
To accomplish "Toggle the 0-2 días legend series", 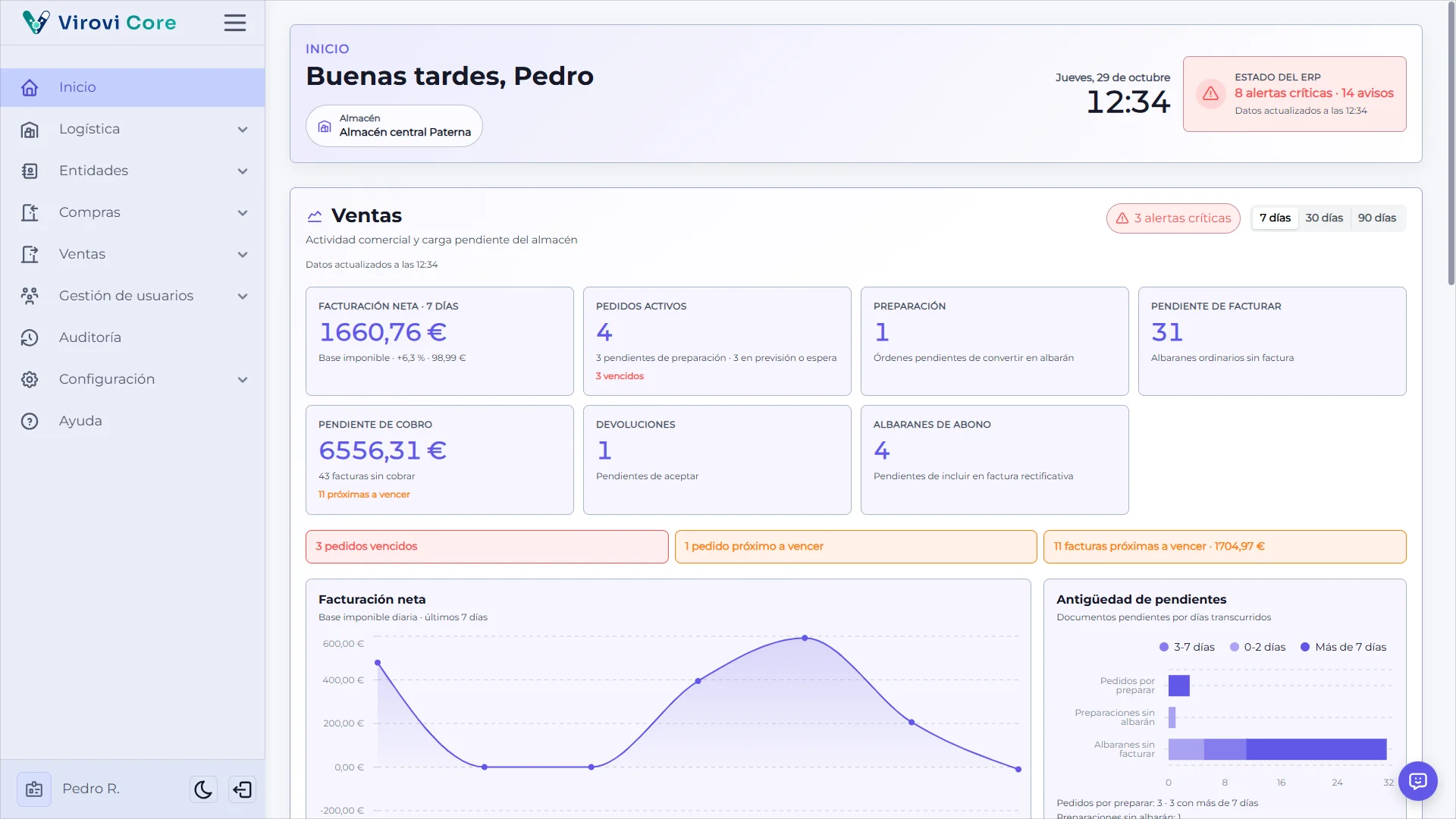I will (1257, 647).
